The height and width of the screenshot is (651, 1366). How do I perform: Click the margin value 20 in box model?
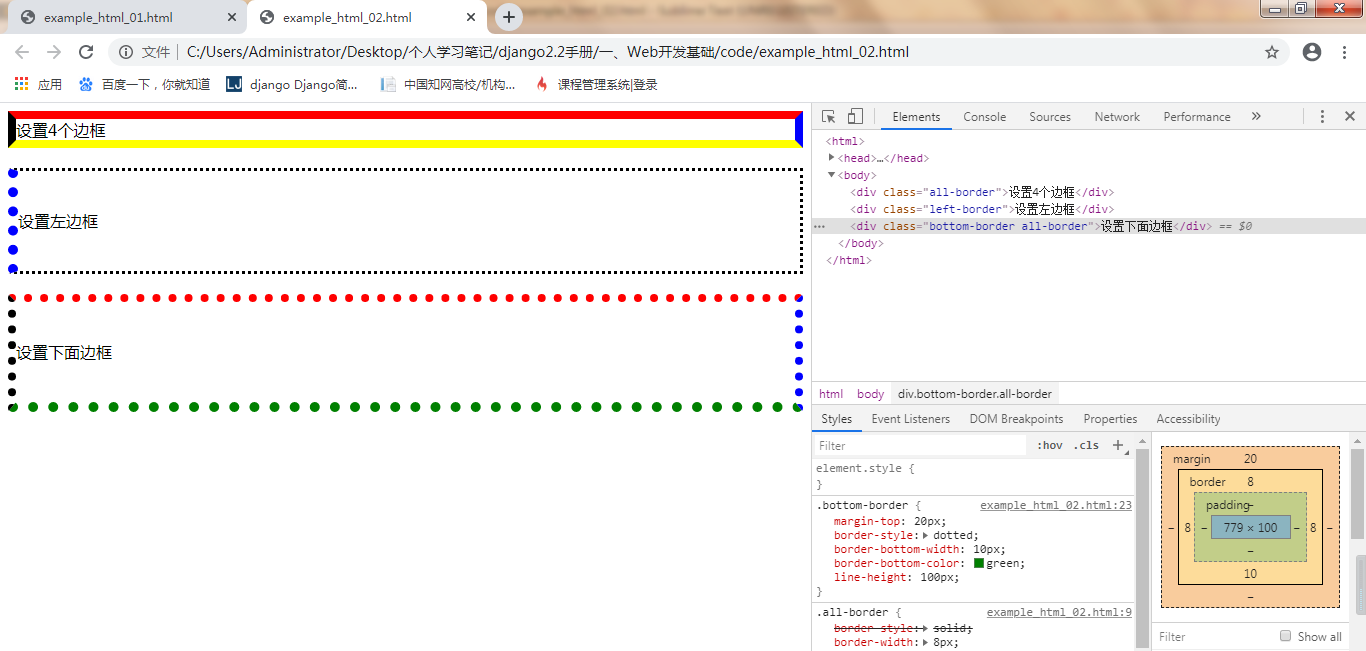click(x=1250, y=459)
